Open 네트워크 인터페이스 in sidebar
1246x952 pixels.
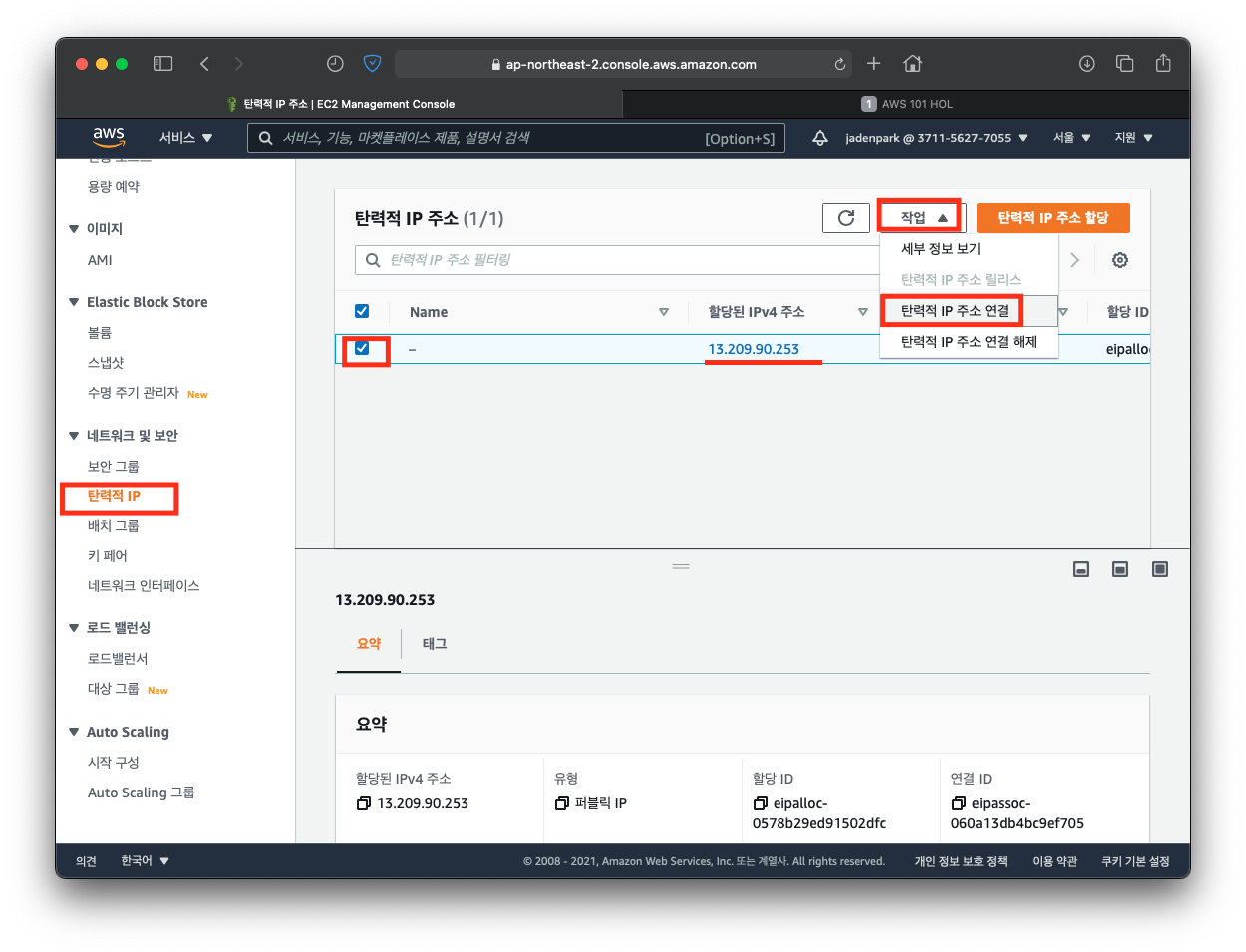(144, 586)
